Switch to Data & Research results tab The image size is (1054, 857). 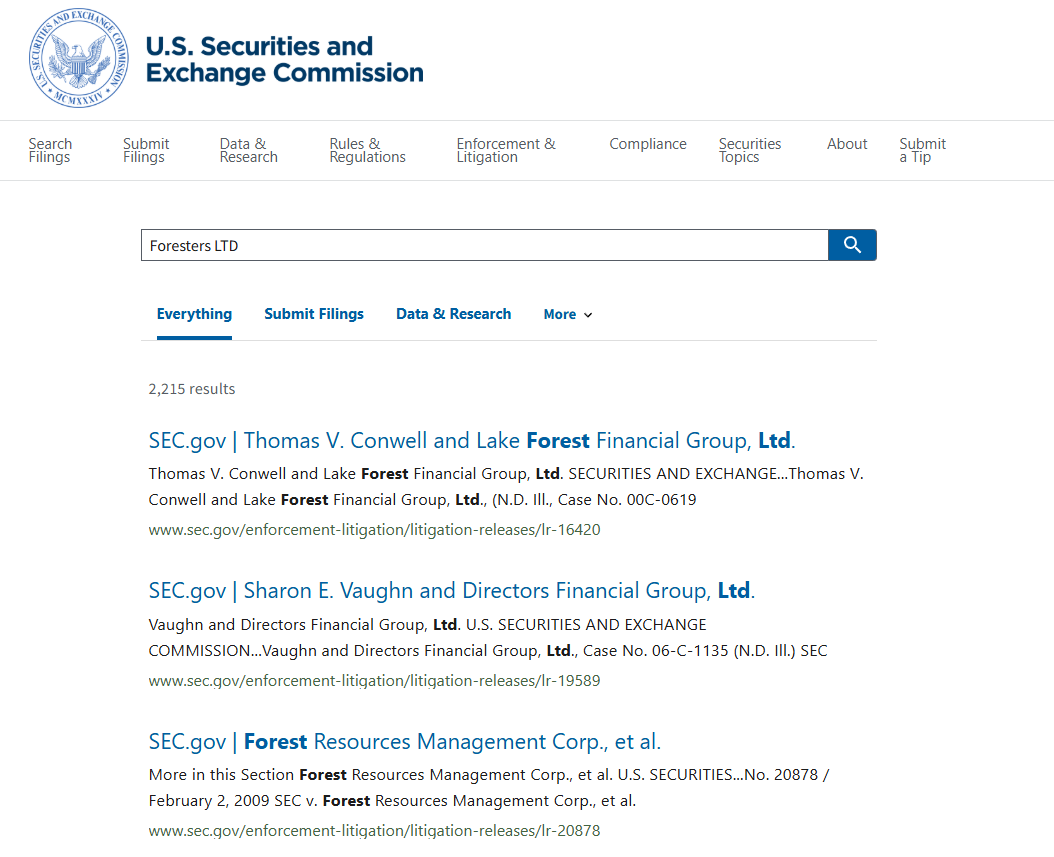coord(453,314)
